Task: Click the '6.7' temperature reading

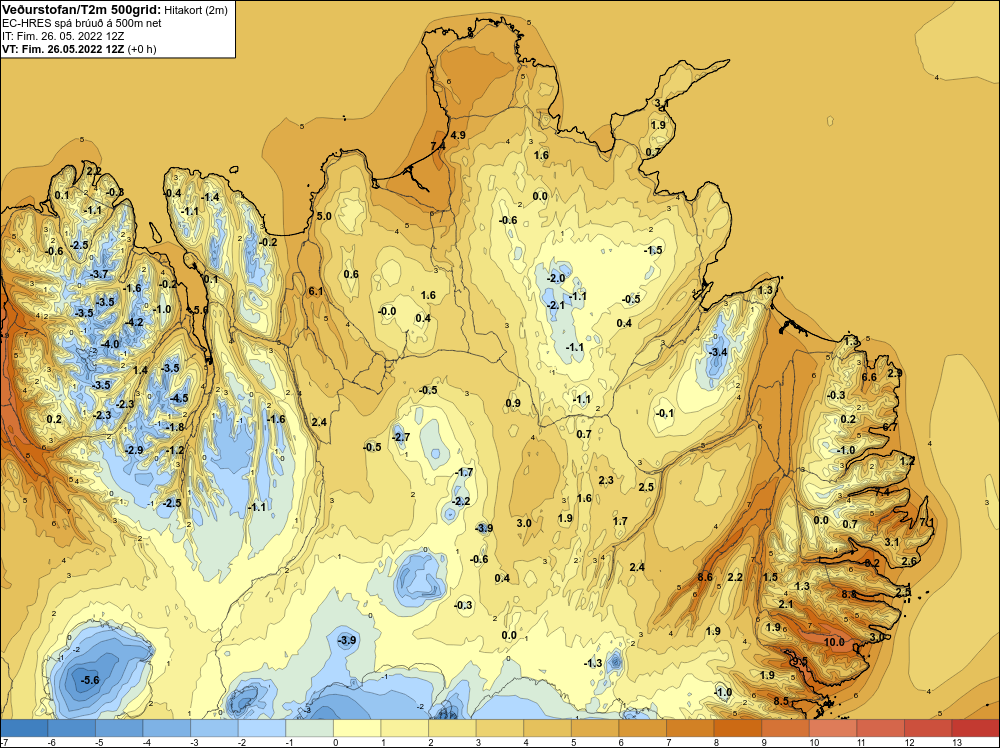Action: (890, 427)
